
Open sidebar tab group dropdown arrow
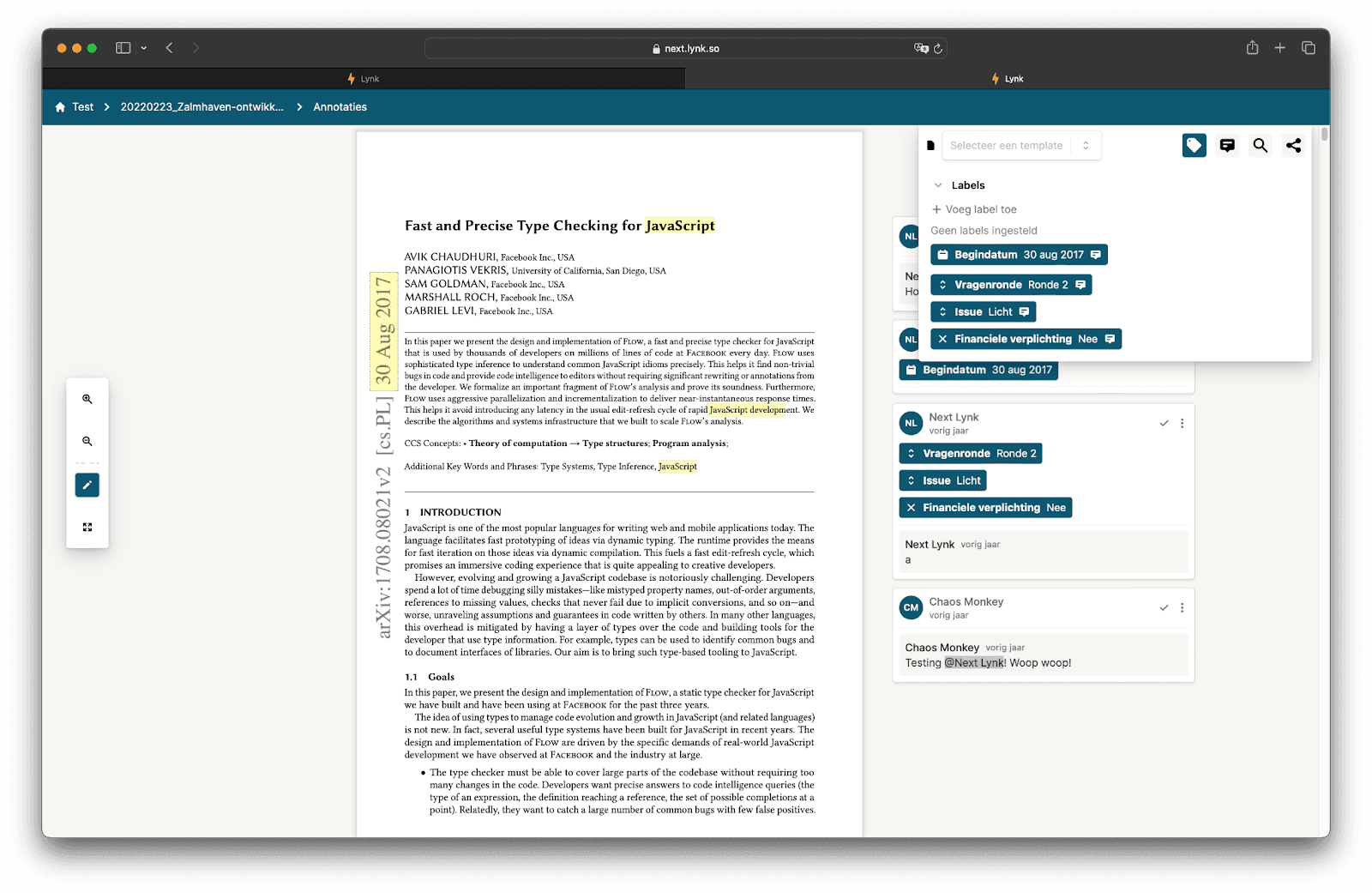point(143,48)
